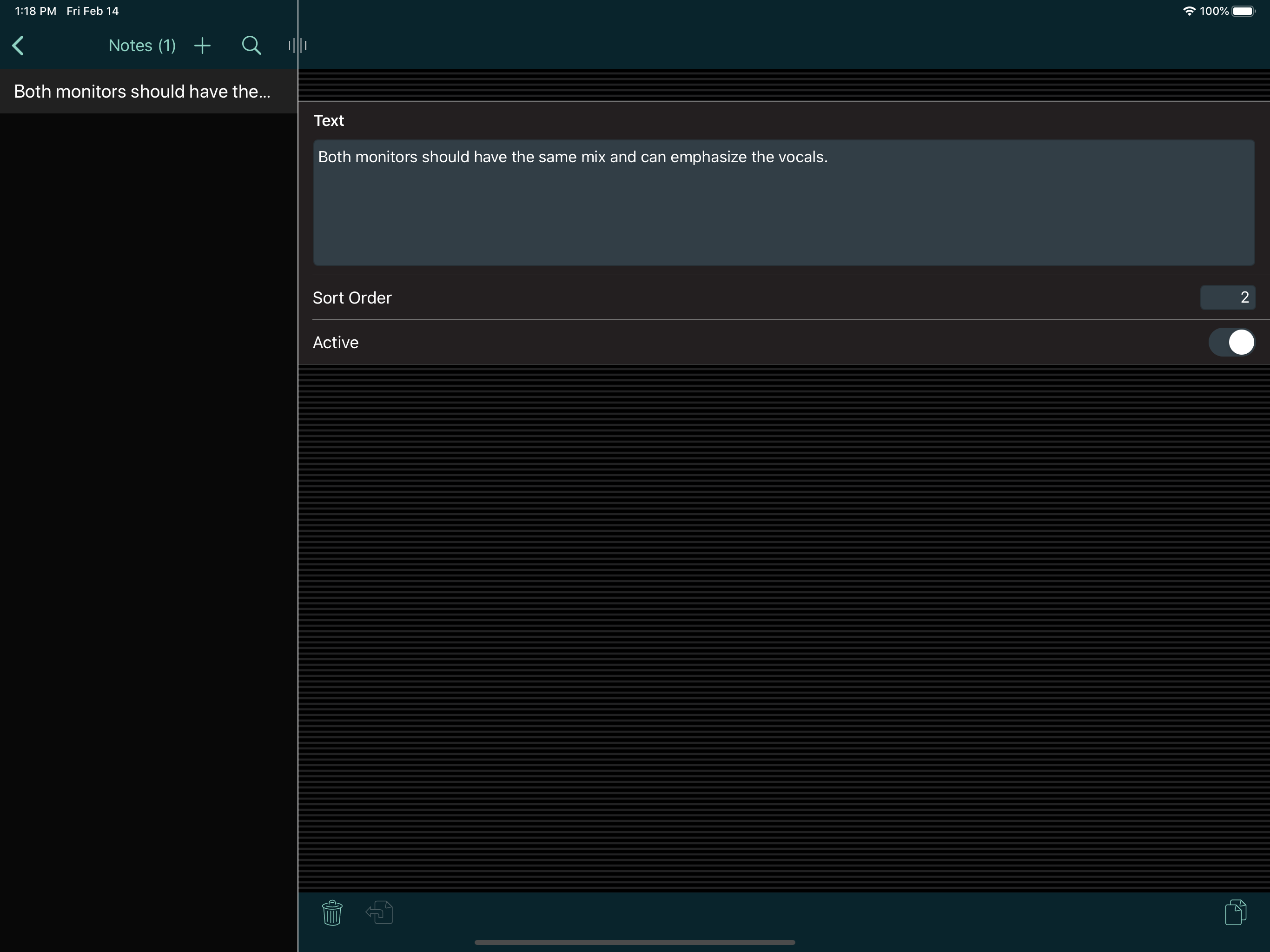Click the Sort Order label

pos(352,297)
